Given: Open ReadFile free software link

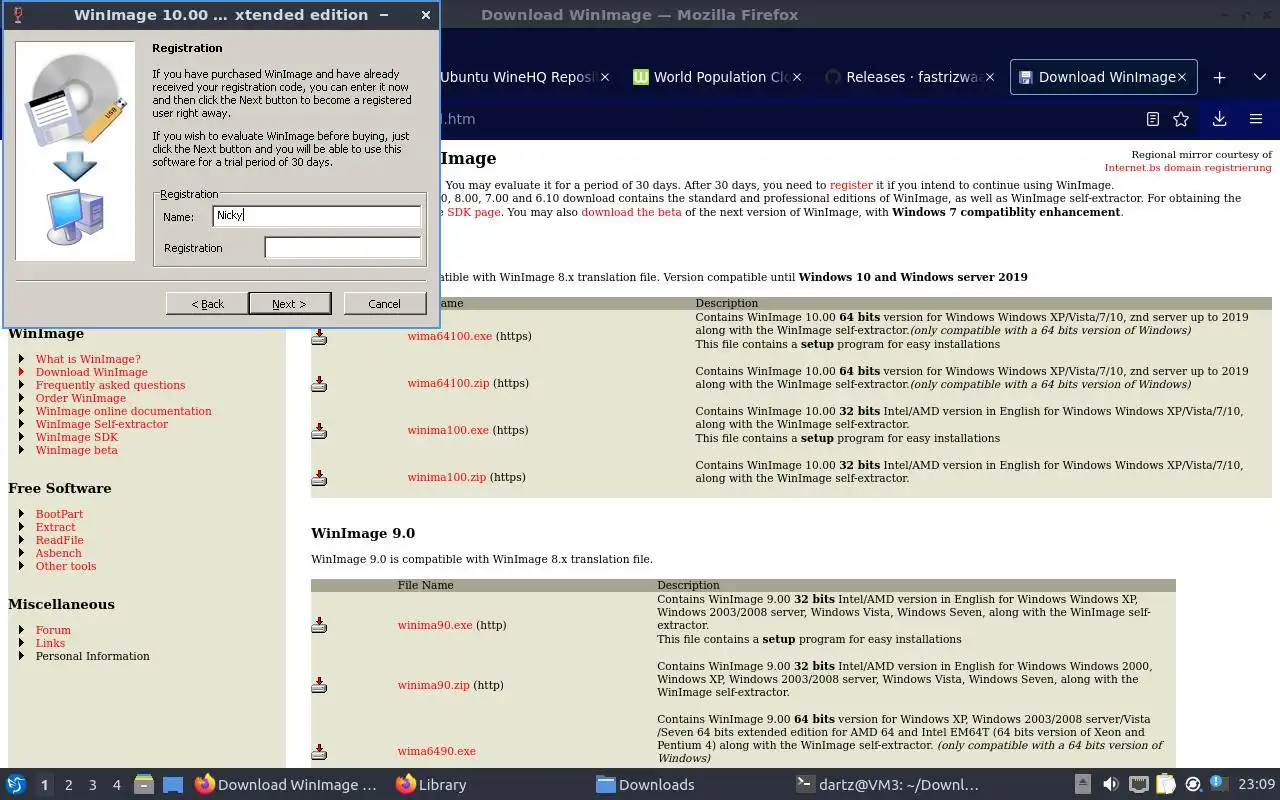Looking at the screenshot, I should coord(60,540).
